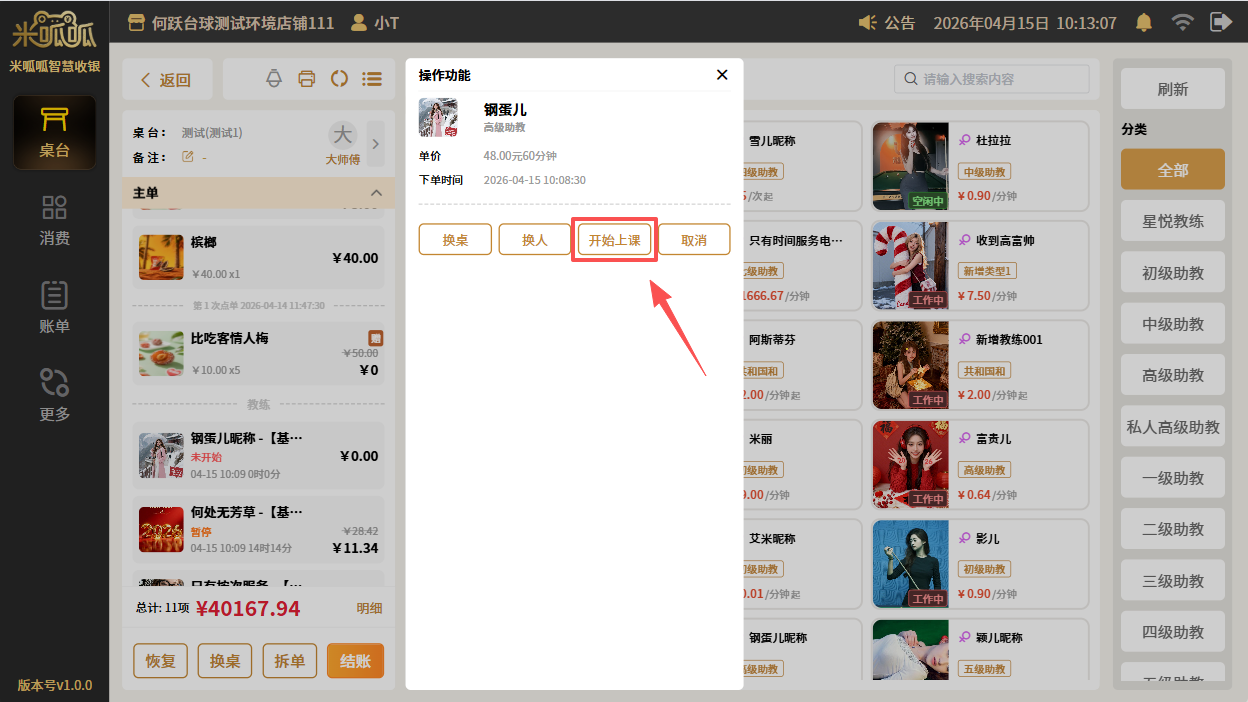
Task: Click the notification bell in top bar
Action: (1143, 22)
